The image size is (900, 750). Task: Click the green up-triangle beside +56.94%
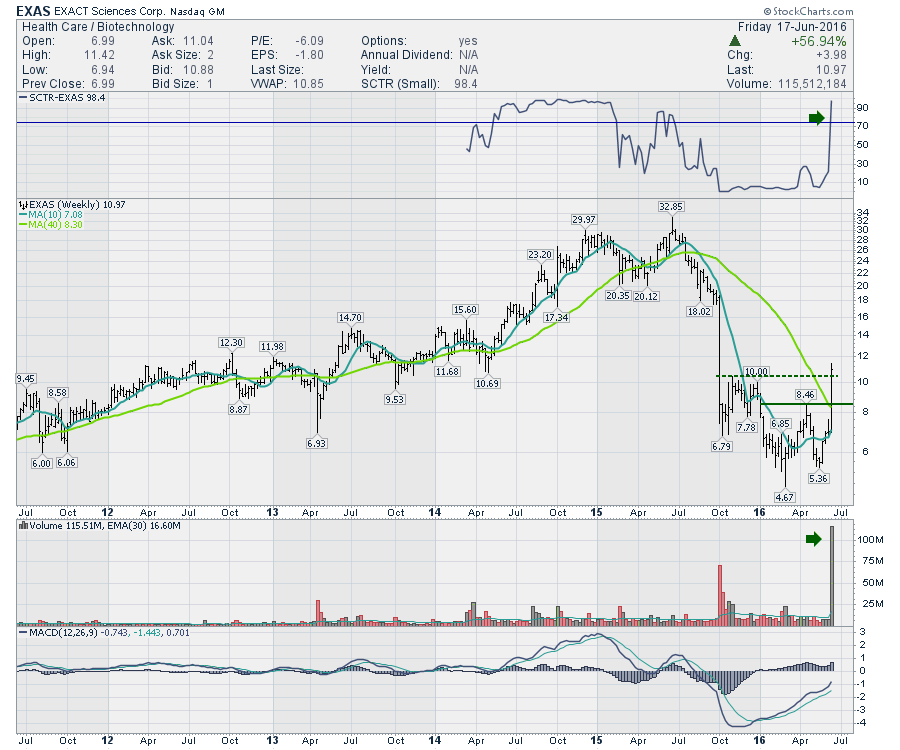click(x=734, y=41)
